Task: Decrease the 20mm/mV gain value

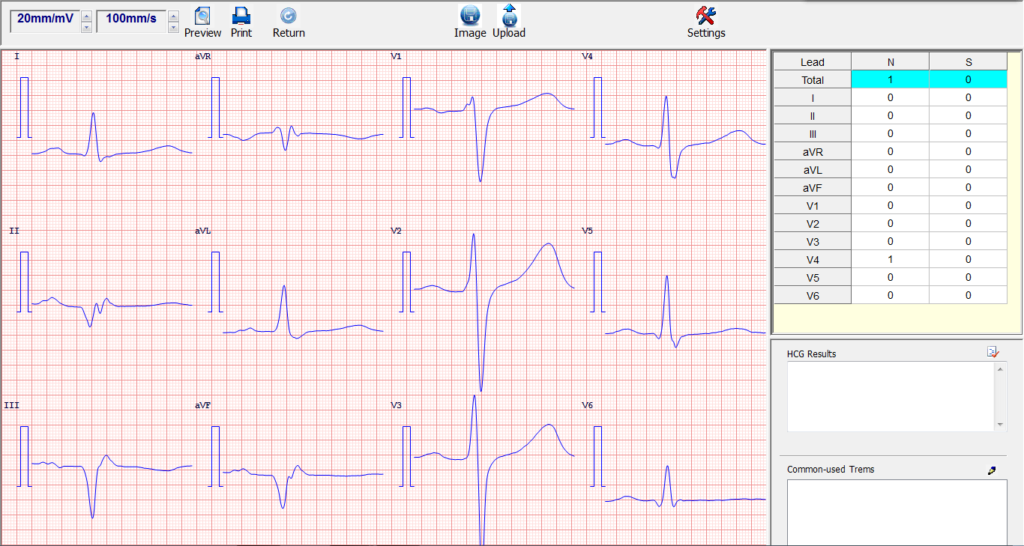Action: pyautogui.click(x=86, y=27)
